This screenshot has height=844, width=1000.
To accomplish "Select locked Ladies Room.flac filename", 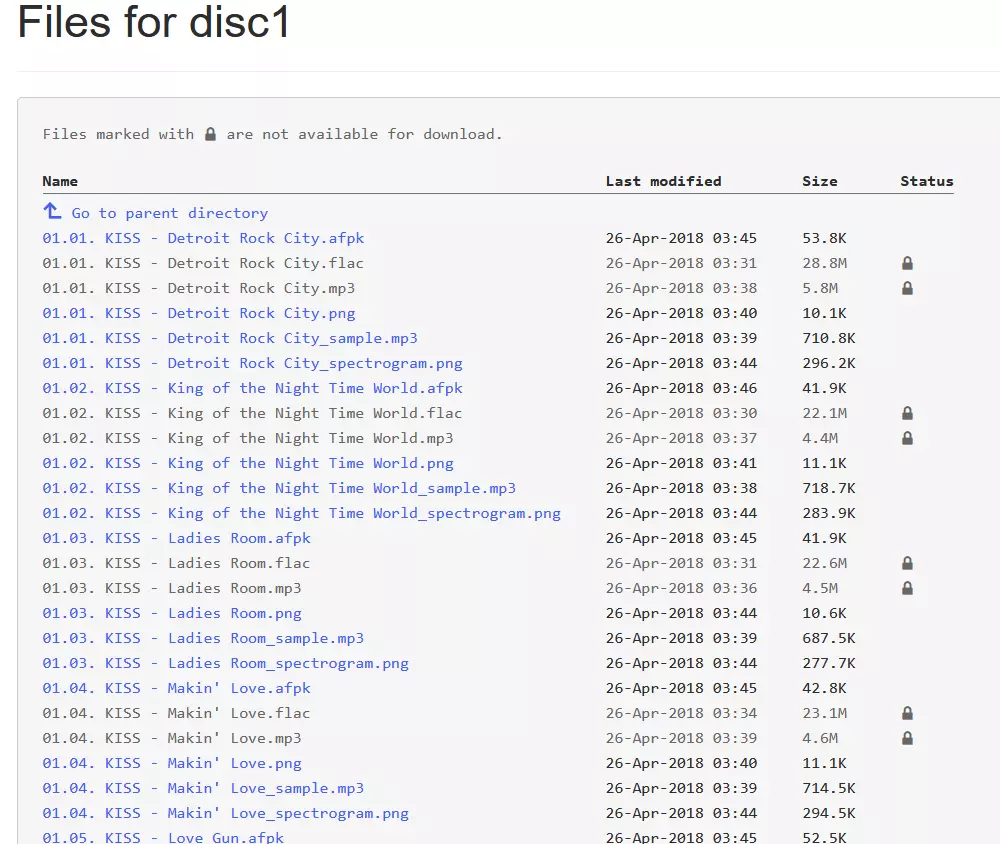I will click(x=176, y=563).
